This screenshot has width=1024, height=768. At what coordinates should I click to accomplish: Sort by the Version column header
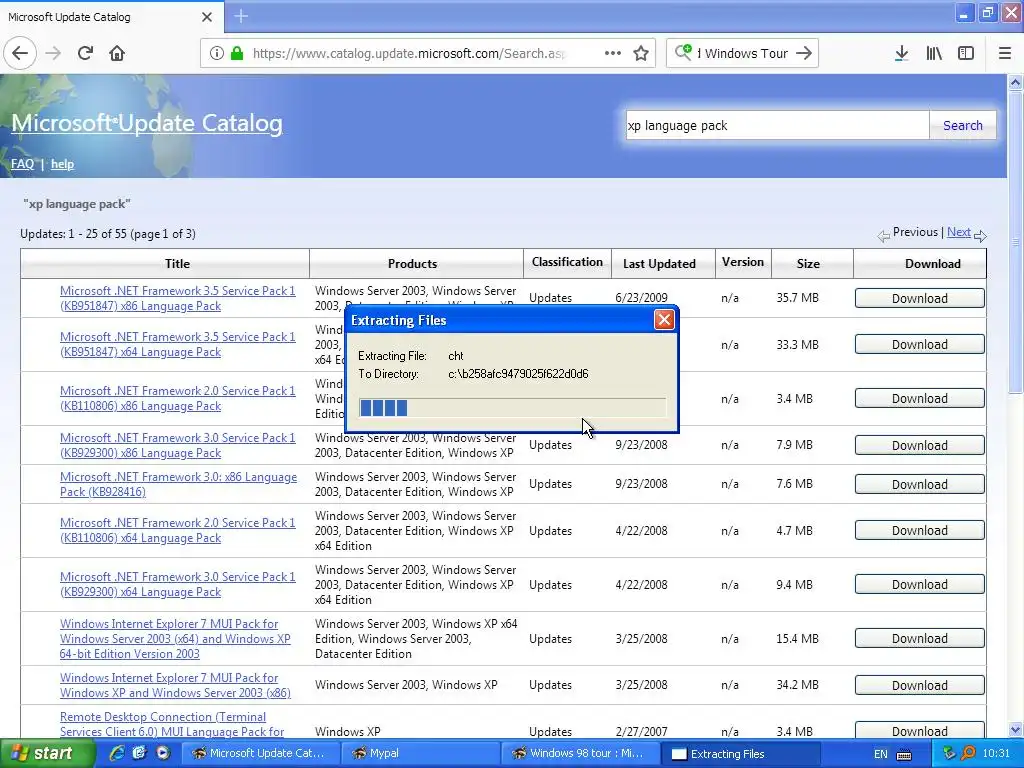743,262
